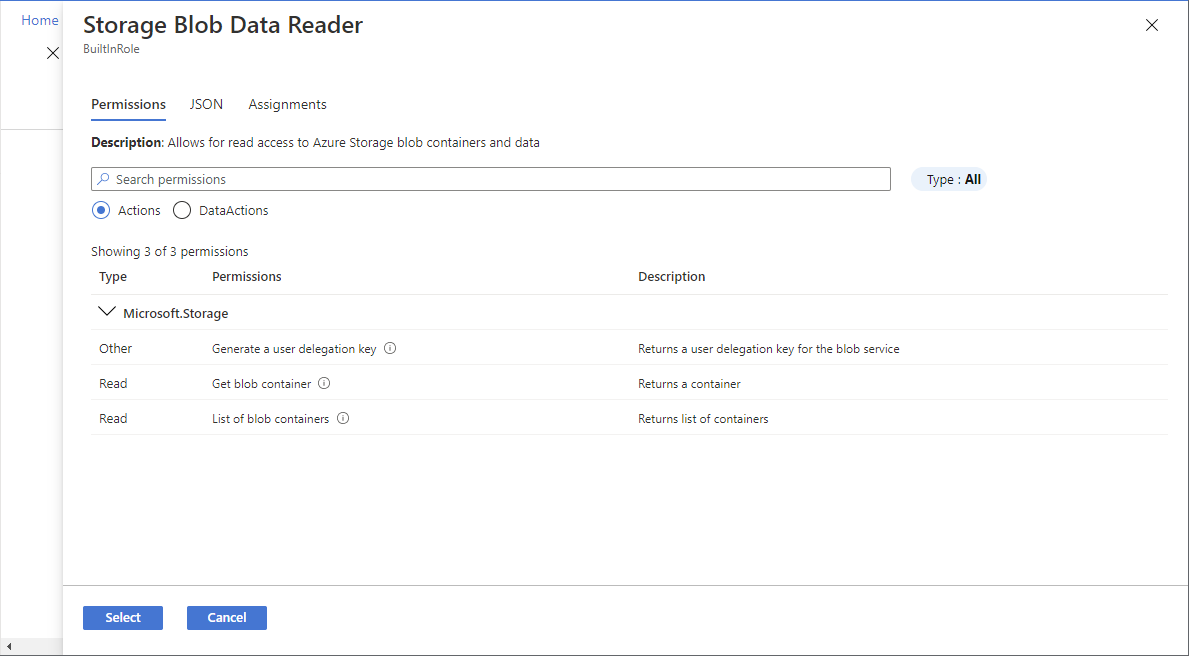Select the Actions radio button
The width and height of the screenshot is (1189, 656).
(x=100, y=210)
